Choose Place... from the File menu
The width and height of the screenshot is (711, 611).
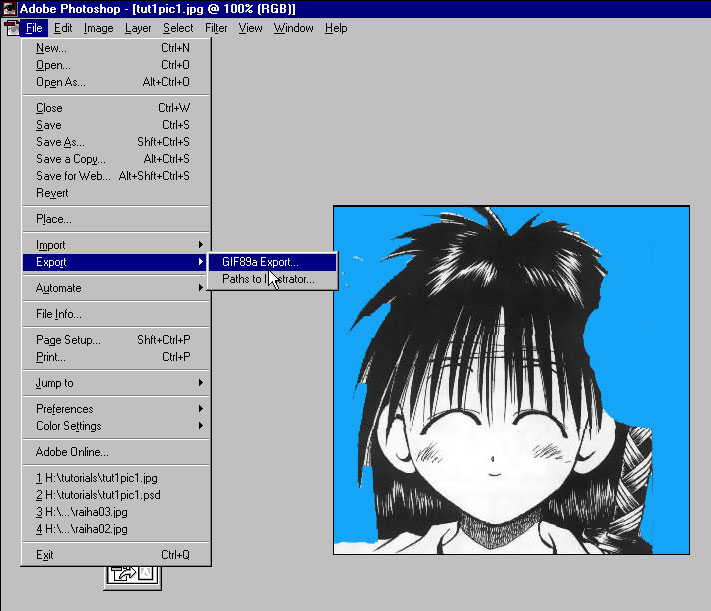click(117, 219)
